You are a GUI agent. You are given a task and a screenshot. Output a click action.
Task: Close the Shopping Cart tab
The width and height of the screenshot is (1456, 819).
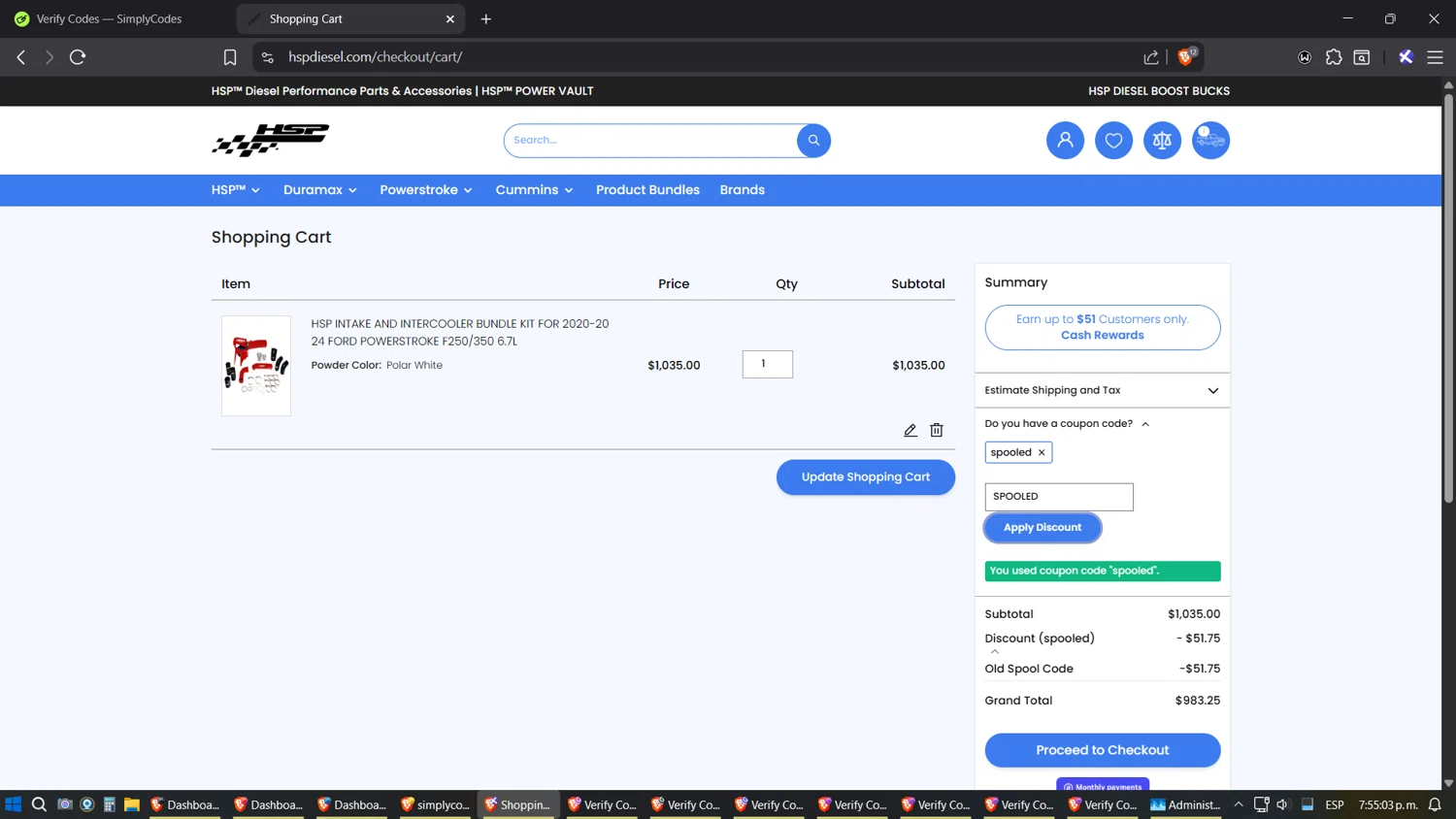450,18
